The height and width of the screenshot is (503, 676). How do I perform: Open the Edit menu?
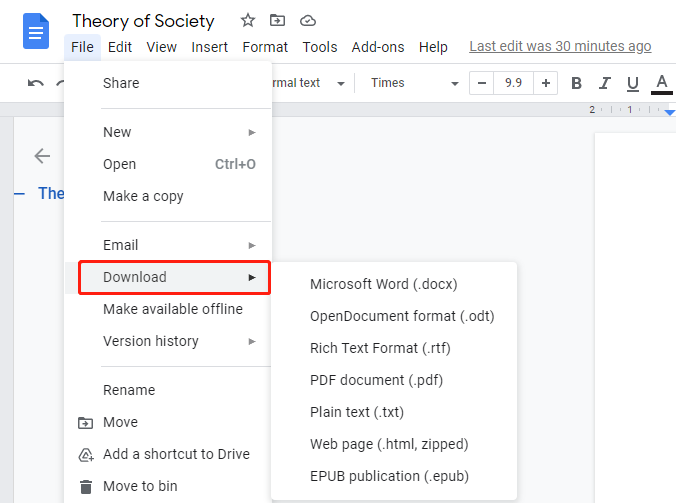pyautogui.click(x=119, y=47)
